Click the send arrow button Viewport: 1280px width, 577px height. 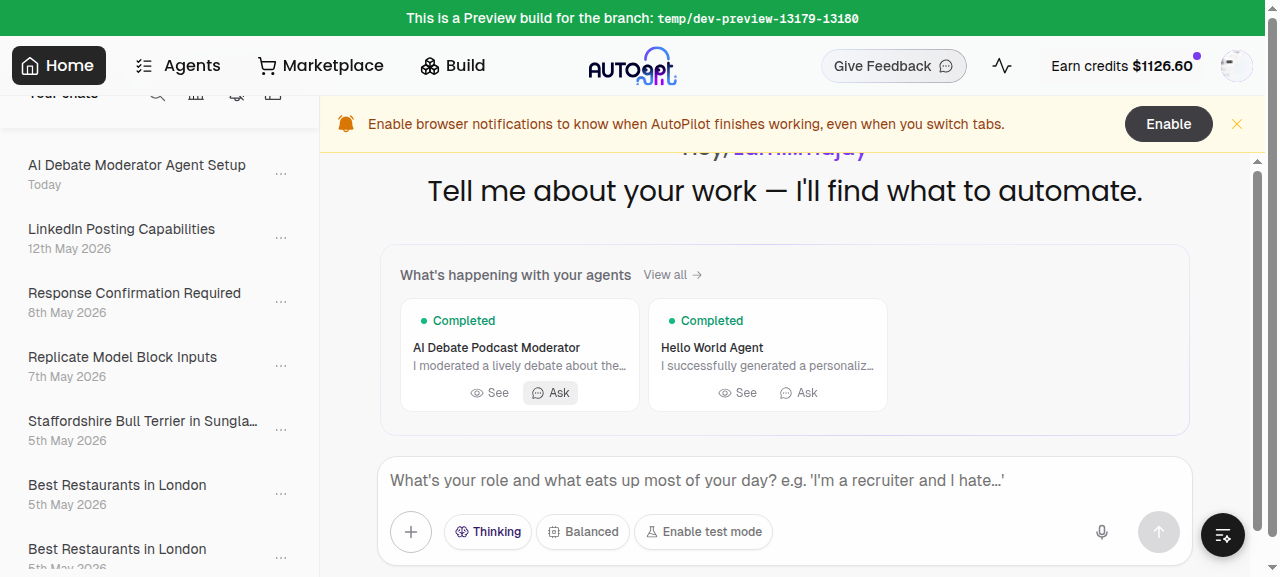click(x=1159, y=532)
